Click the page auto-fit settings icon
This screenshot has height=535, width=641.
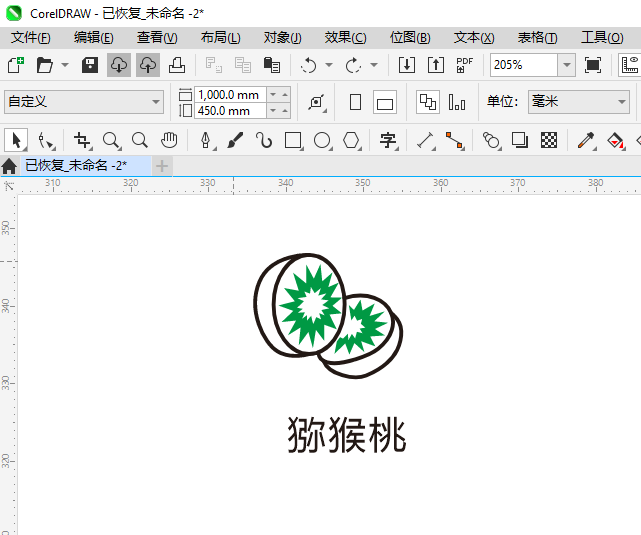point(317,102)
